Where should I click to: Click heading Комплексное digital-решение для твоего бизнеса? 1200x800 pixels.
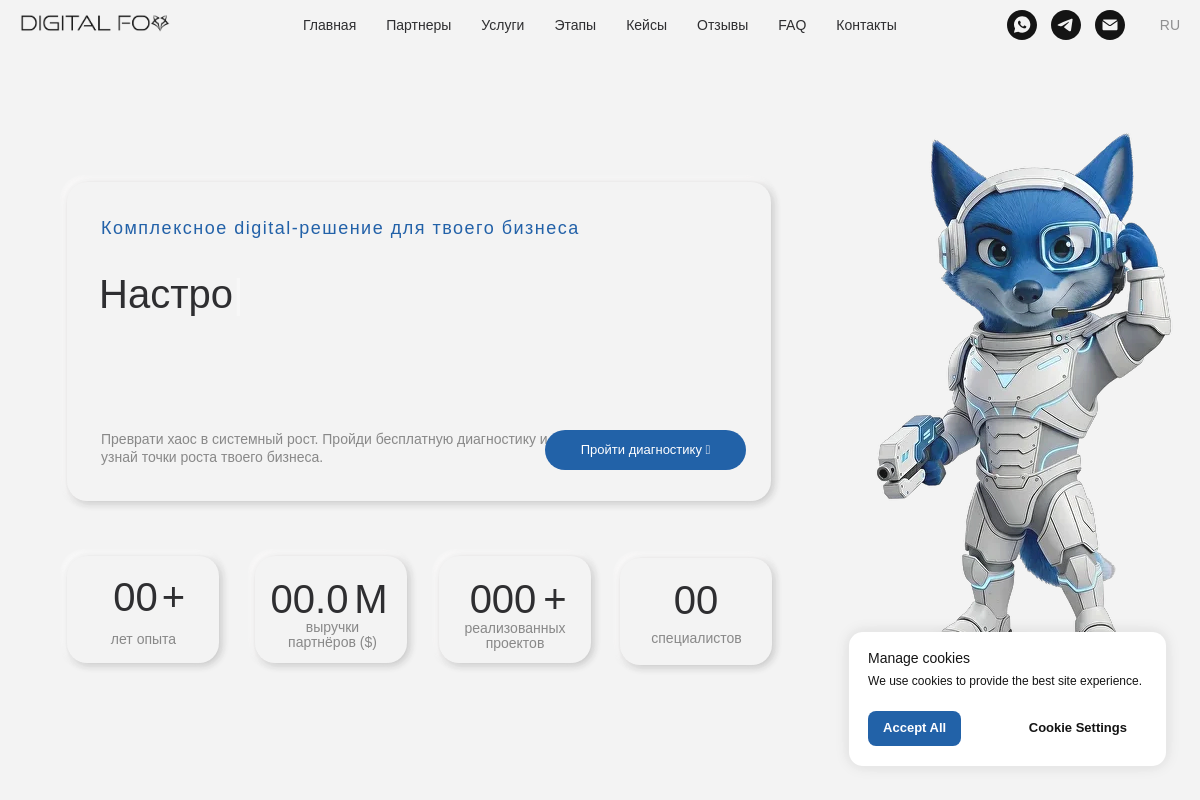[340, 228]
